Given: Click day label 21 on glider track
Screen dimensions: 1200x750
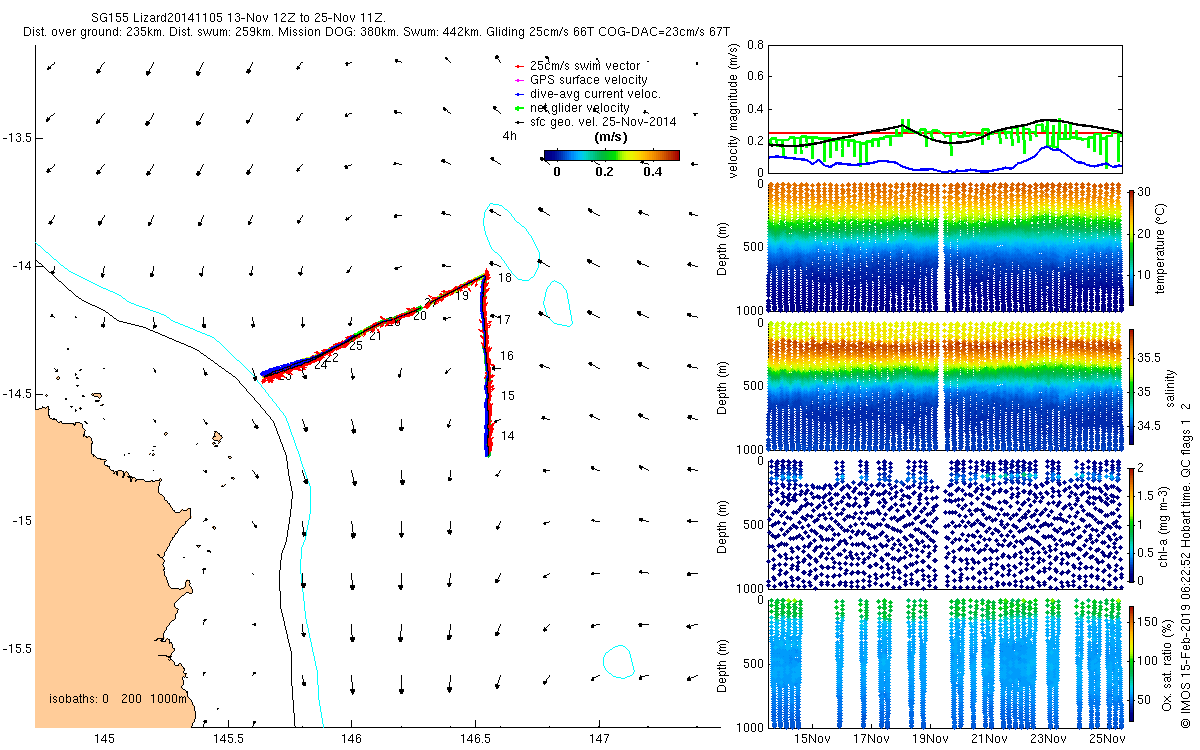Looking at the screenshot, I should (375, 337).
